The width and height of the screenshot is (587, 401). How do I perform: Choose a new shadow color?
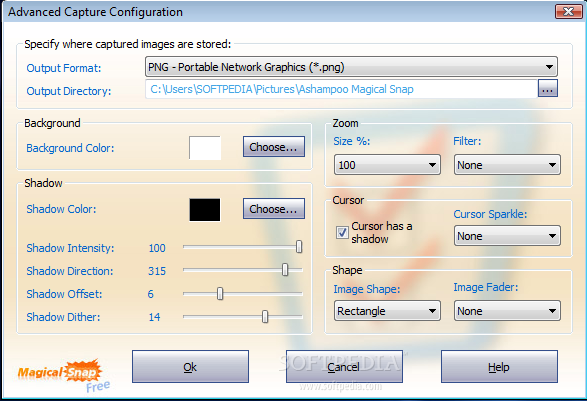coord(274,209)
